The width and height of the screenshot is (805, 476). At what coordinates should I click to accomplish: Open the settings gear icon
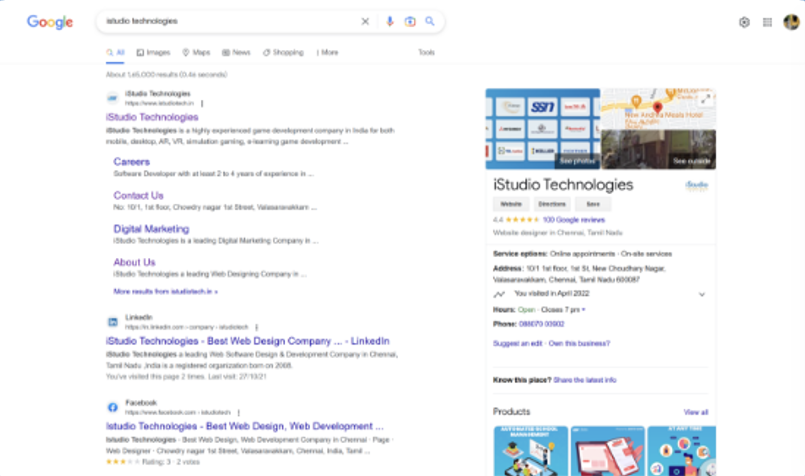[x=744, y=22]
